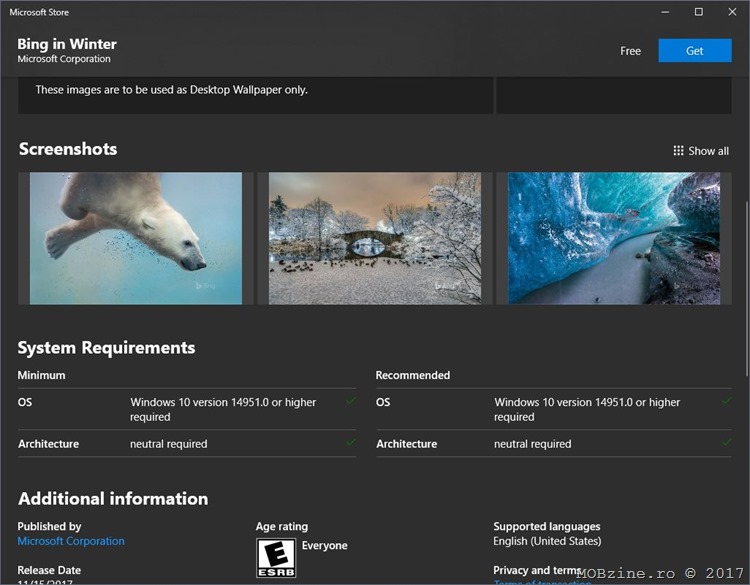The width and height of the screenshot is (750, 585).
Task: Click the vertical scrollbar on the right edge
Action: coord(747,288)
